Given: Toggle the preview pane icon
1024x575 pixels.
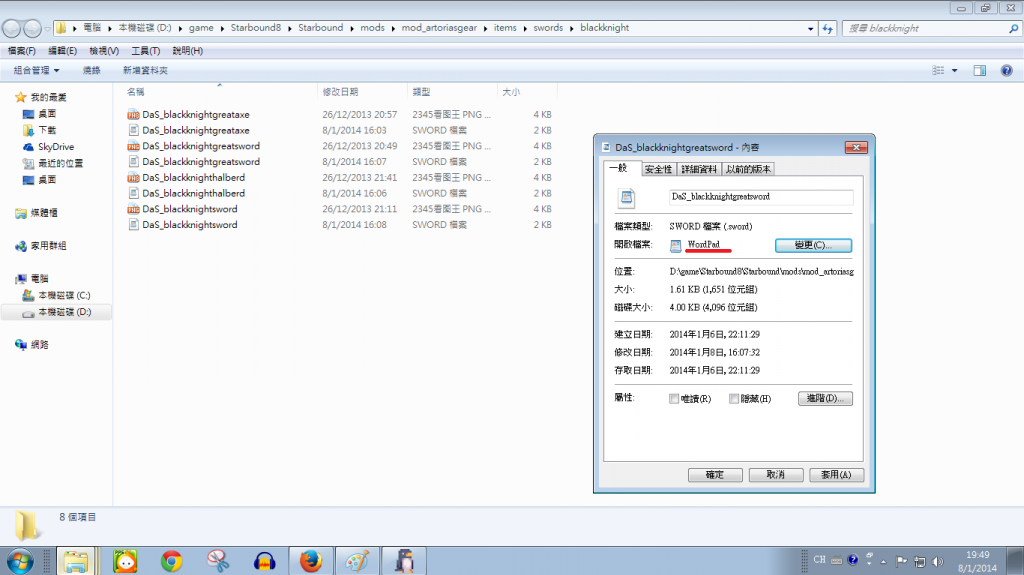Looking at the screenshot, I should 980,70.
